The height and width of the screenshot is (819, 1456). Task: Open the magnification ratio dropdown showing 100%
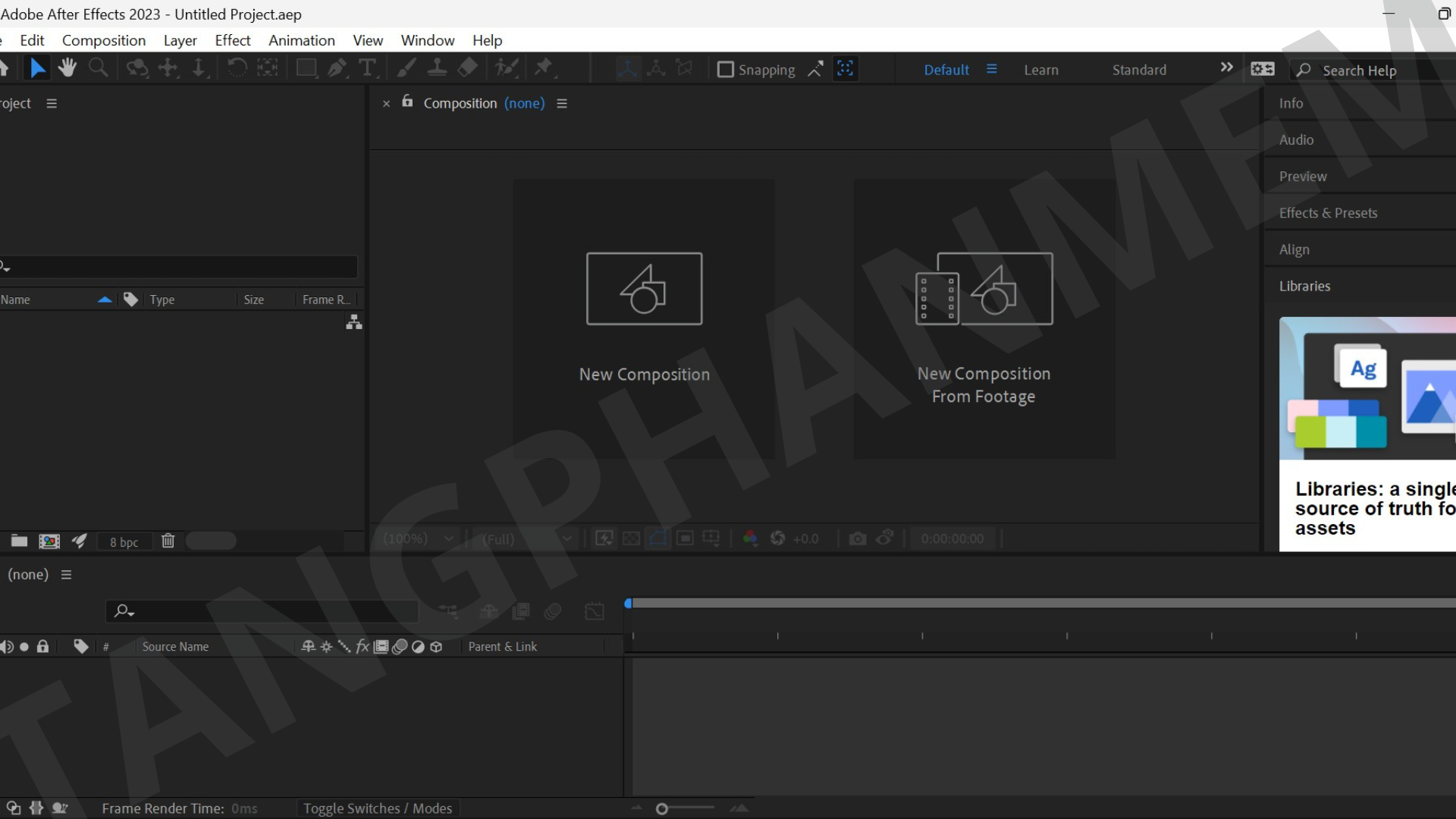[x=417, y=538]
